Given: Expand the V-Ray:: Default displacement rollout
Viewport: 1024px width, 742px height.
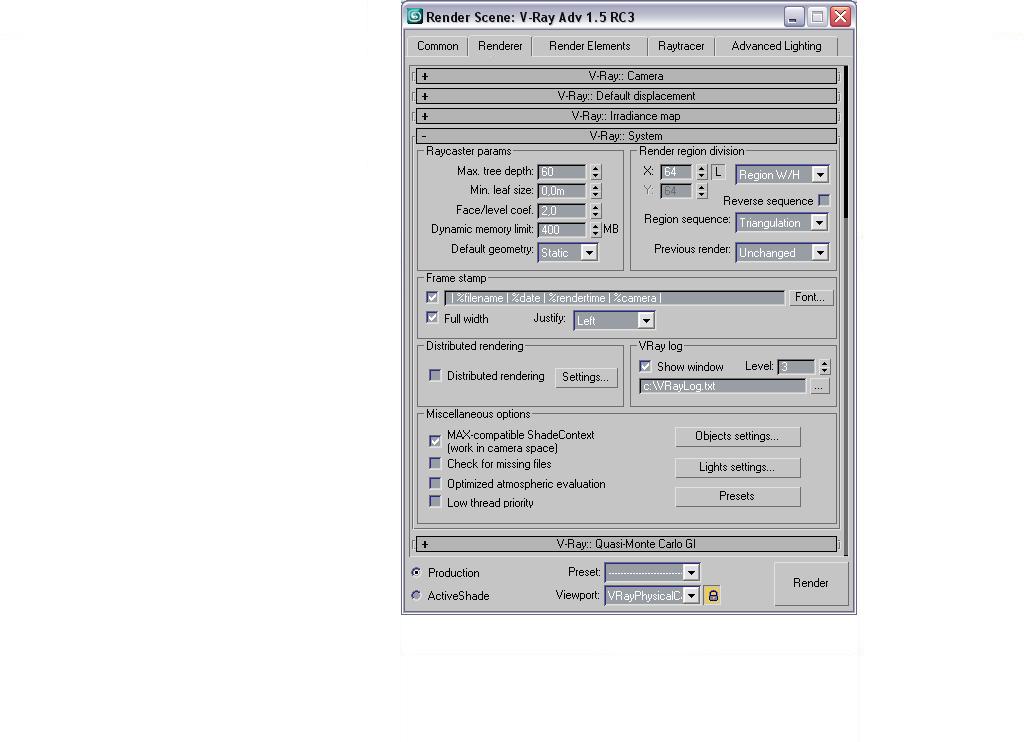Looking at the screenshot, I should point(626,96).
